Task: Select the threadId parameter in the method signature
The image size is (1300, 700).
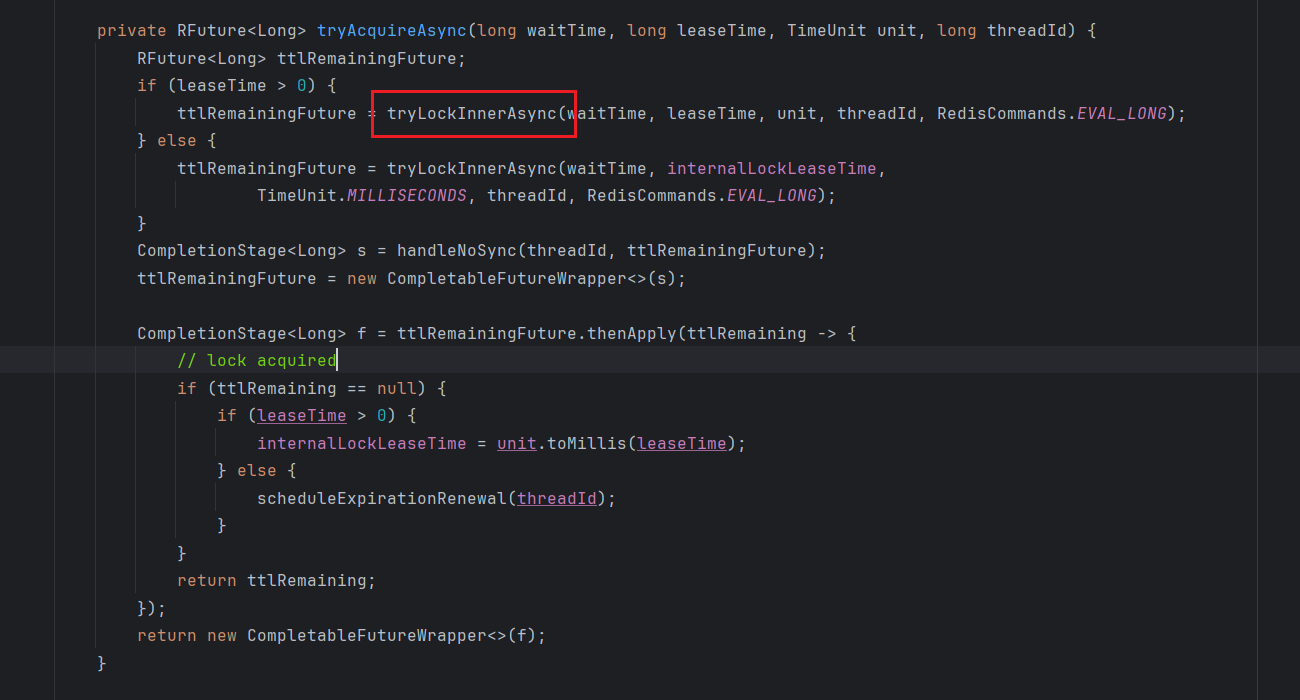Action: click(1027, 30)
